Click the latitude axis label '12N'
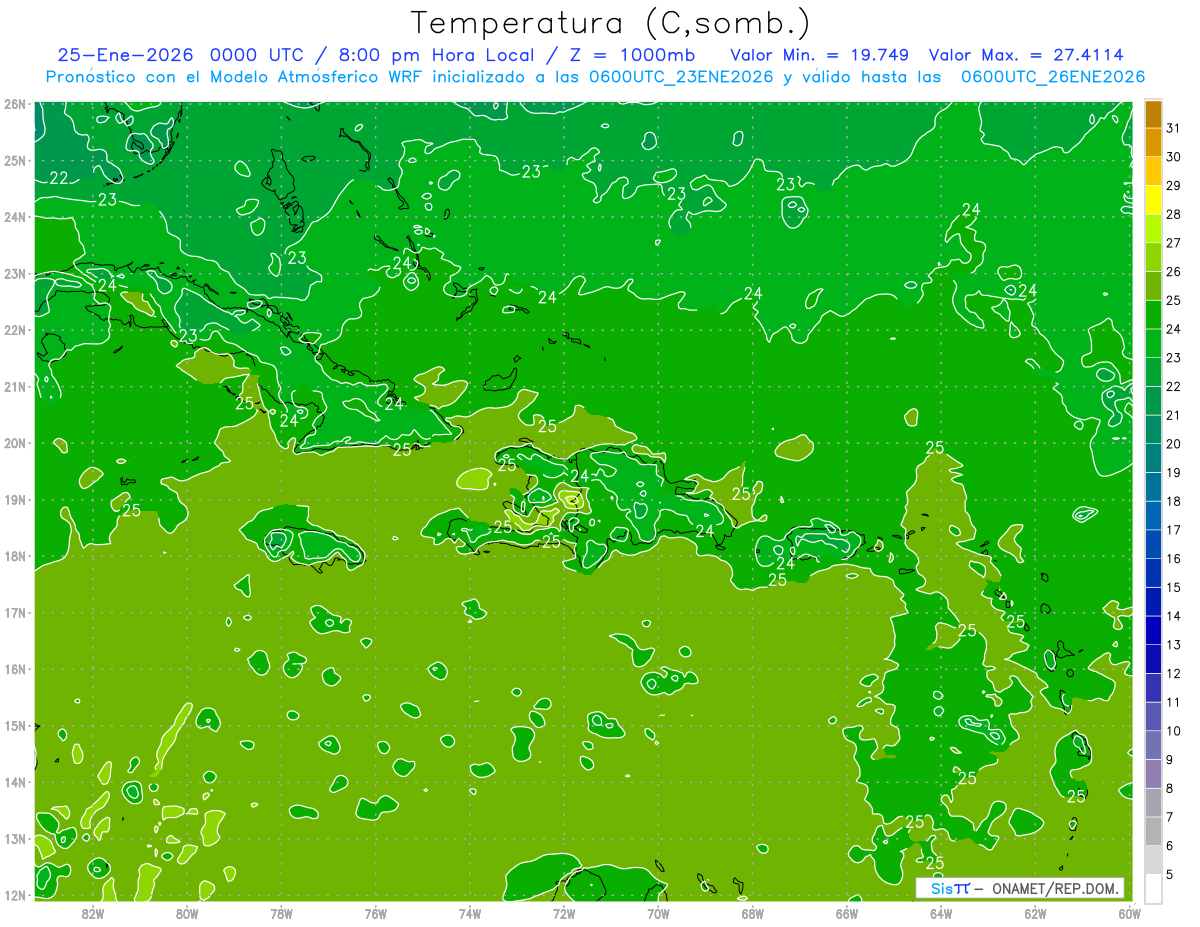The image size is (1200, 927). 15,895
